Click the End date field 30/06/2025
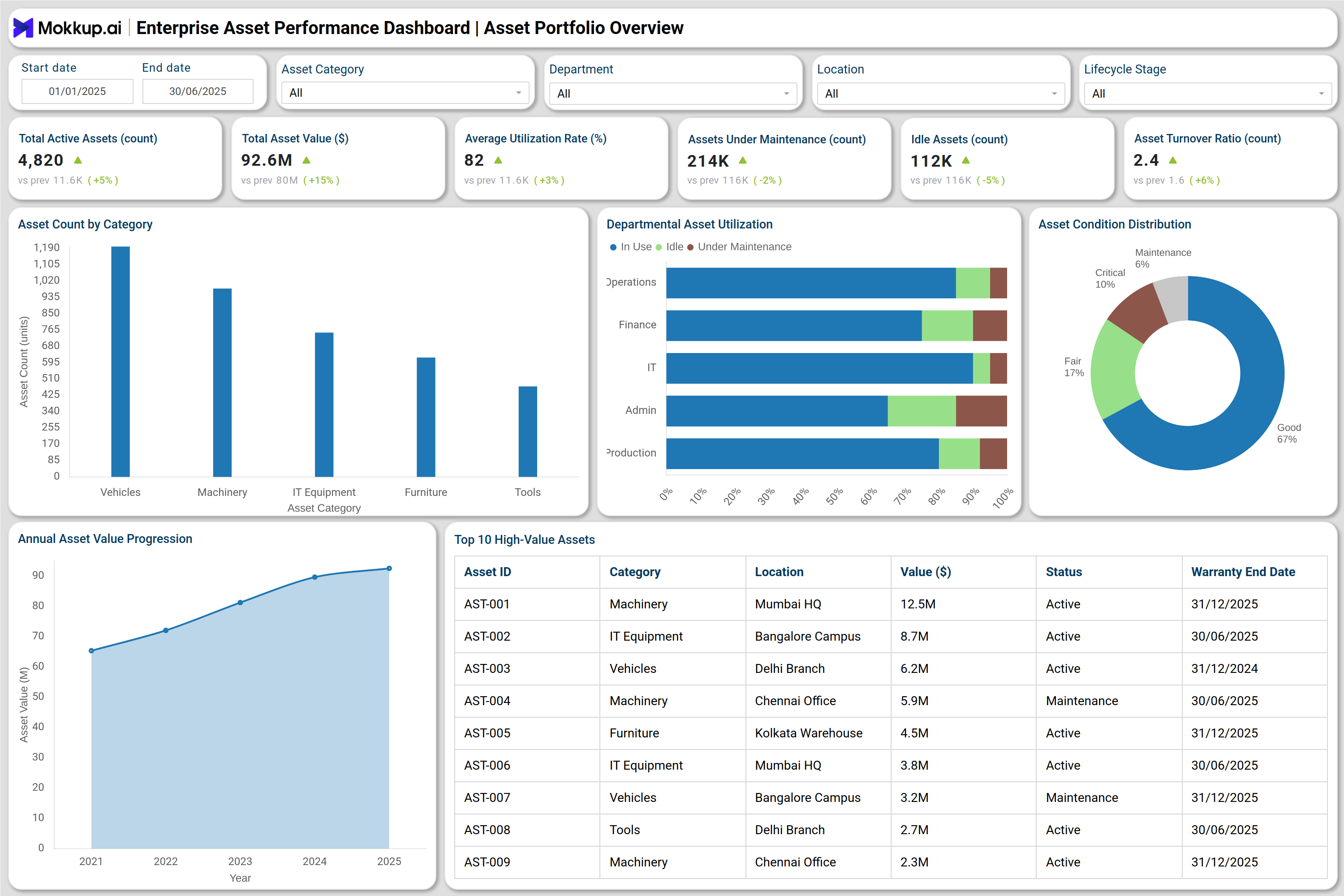Image resolution: width=1344 pixels, height=896 pixels. (198, 91)
